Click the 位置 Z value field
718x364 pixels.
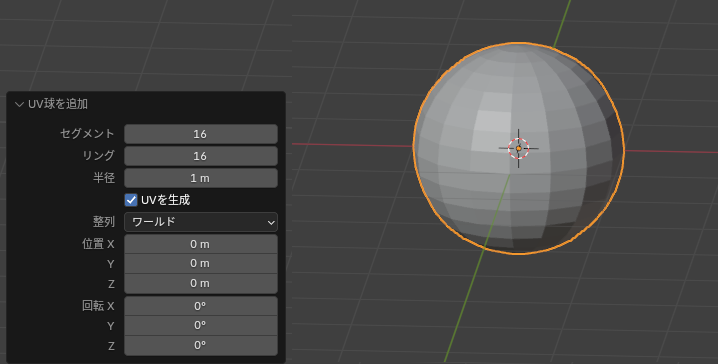click(201, 283)
